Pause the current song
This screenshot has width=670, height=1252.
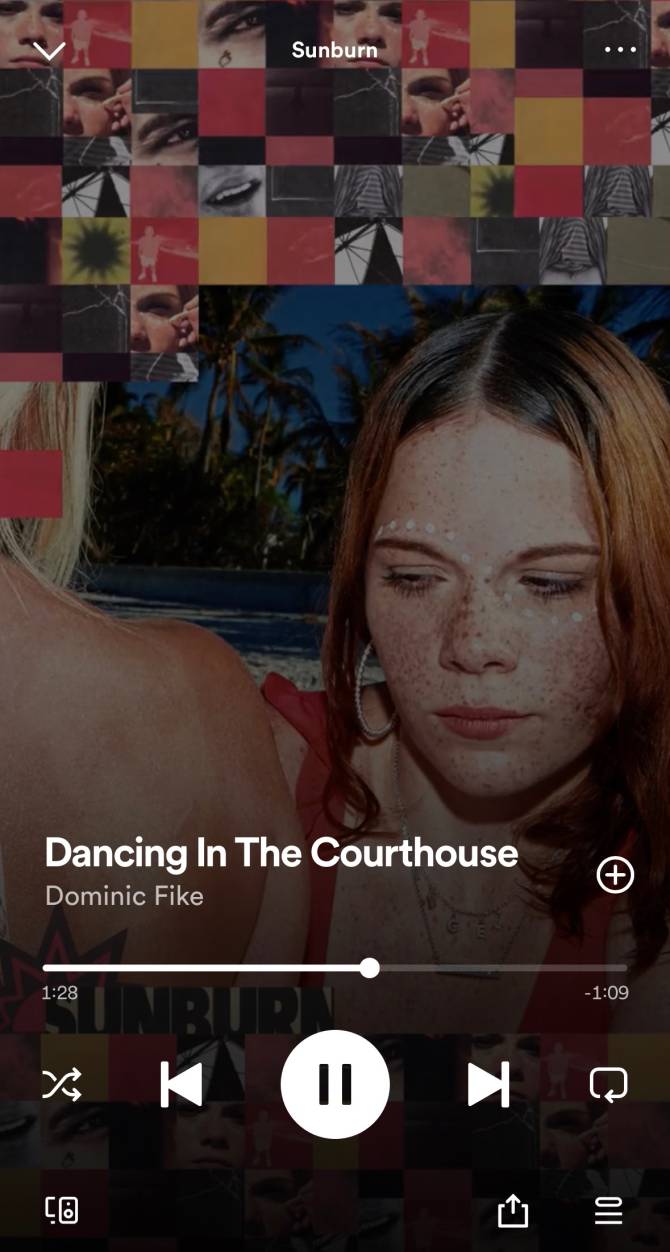pos(335,1084)
